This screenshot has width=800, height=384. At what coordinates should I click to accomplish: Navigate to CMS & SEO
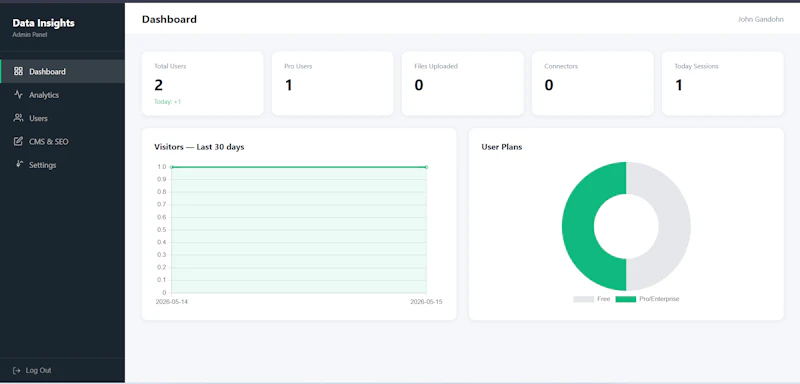pyautogui.click(x=62, y=142)
